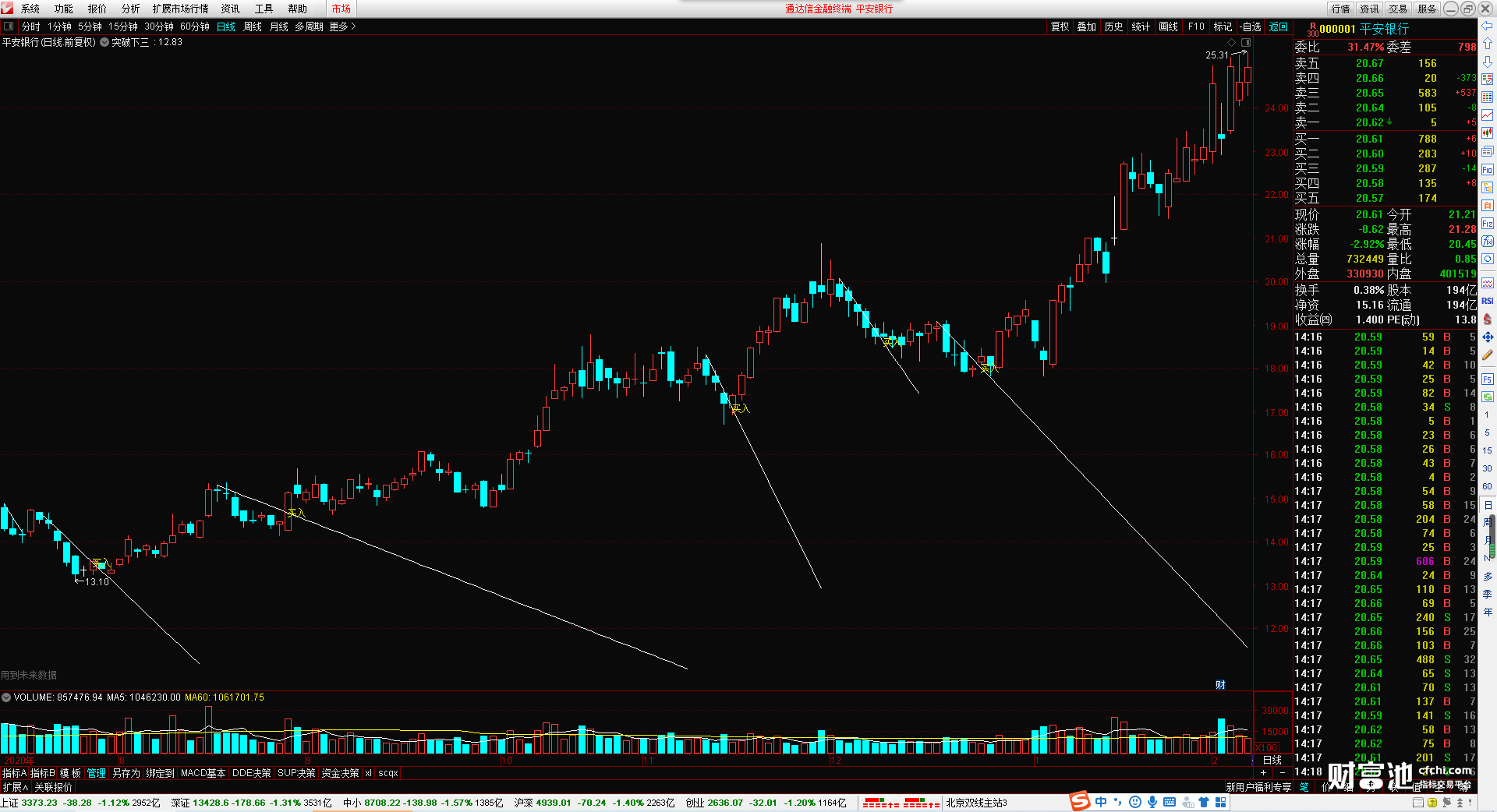
Task: Click the 画线 drawing tool option
Action: (1169, 26)
